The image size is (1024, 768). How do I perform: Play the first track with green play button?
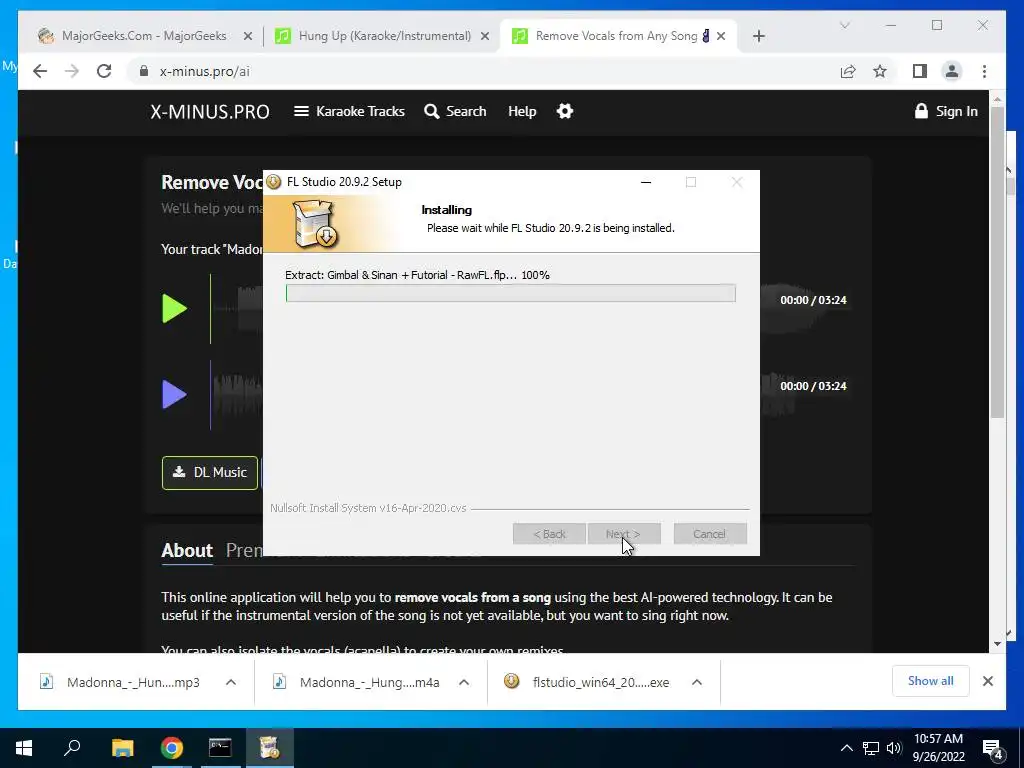174,308
